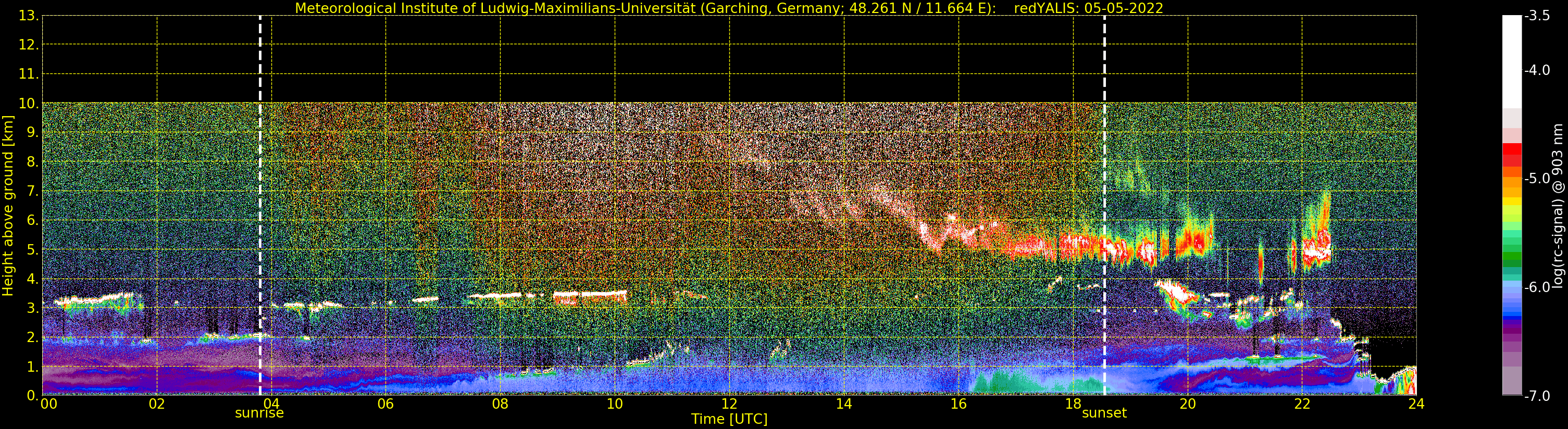
Task: Click the '24' time axis tick label
Action: coord(1416,404)
